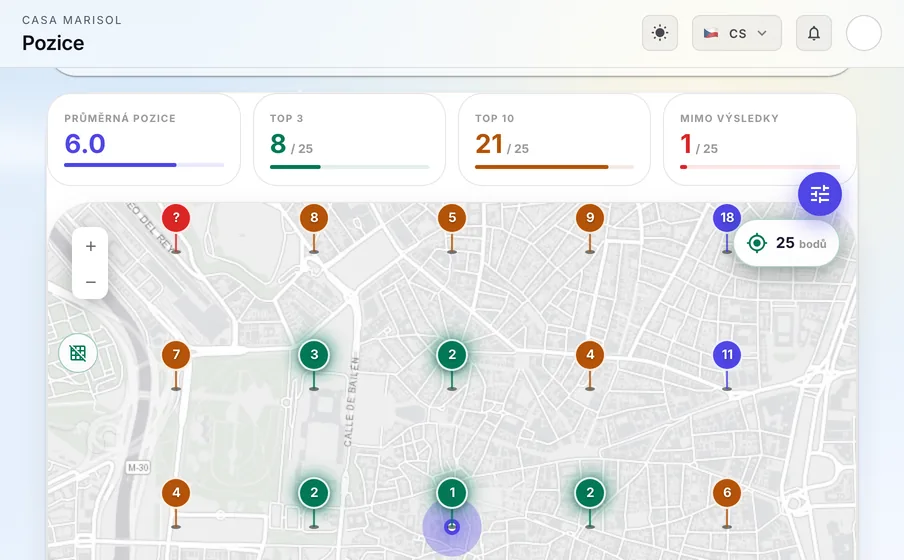The width and height of the screenshot is (904, 560).
Task: Select the orange pin numbered 8
Action: 314,218
